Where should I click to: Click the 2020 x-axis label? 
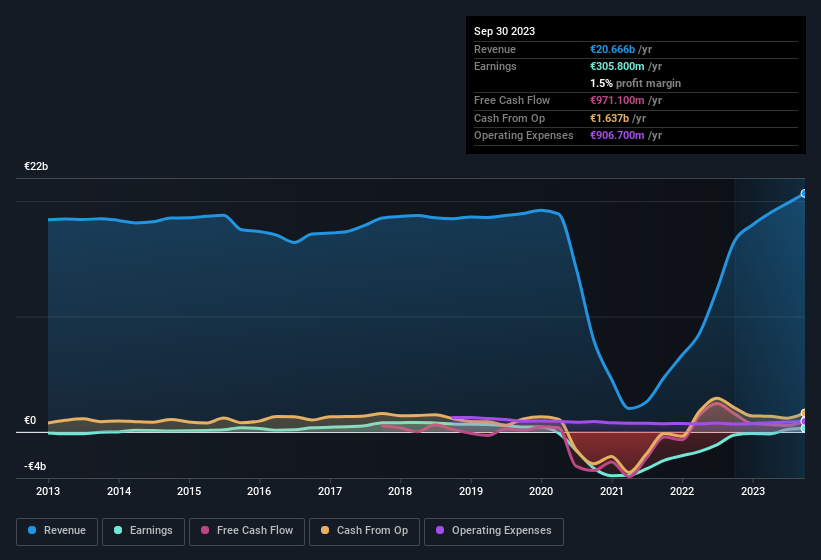click(541, 491)
